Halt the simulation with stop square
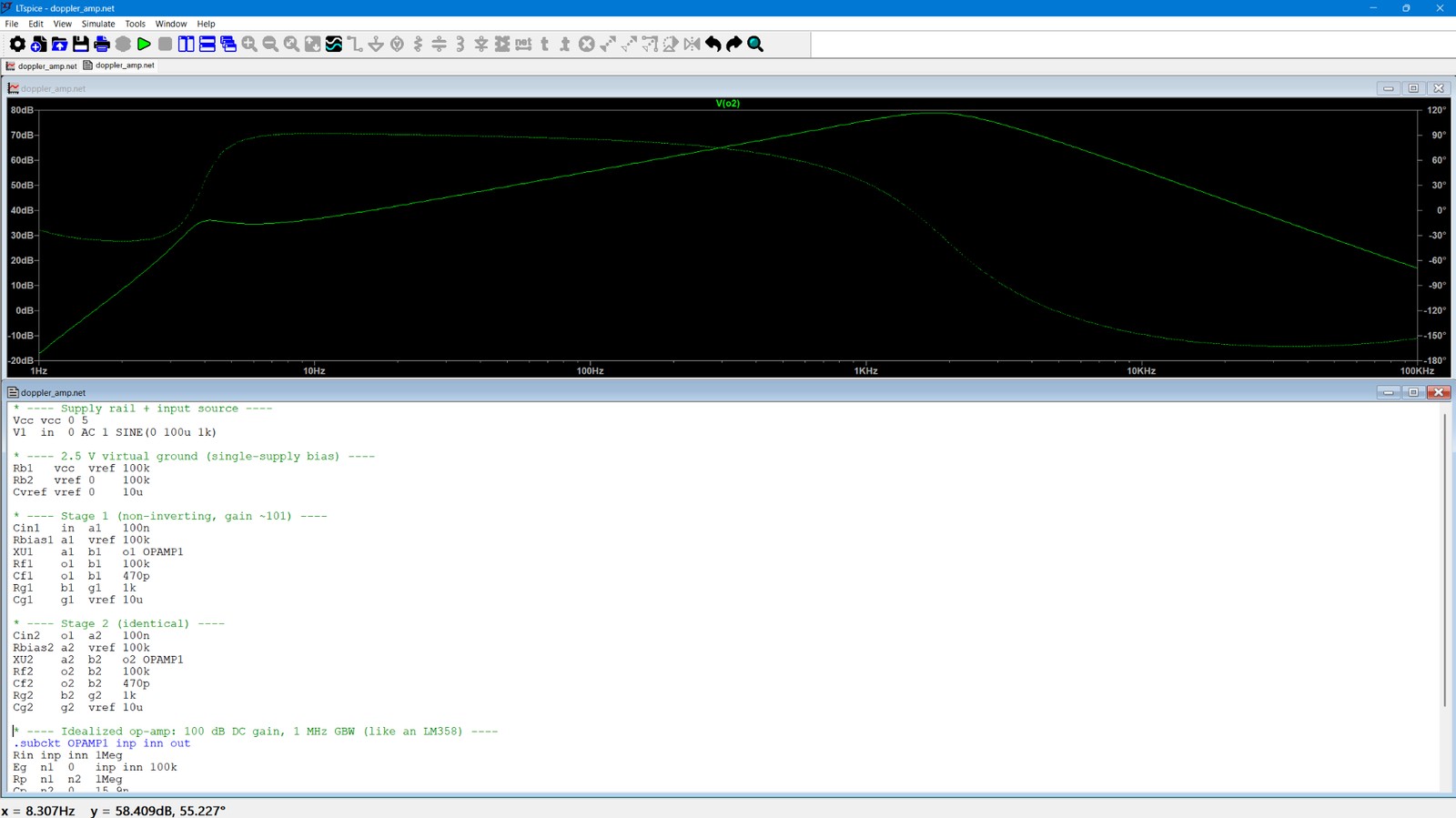 click(x=165, y=44)
